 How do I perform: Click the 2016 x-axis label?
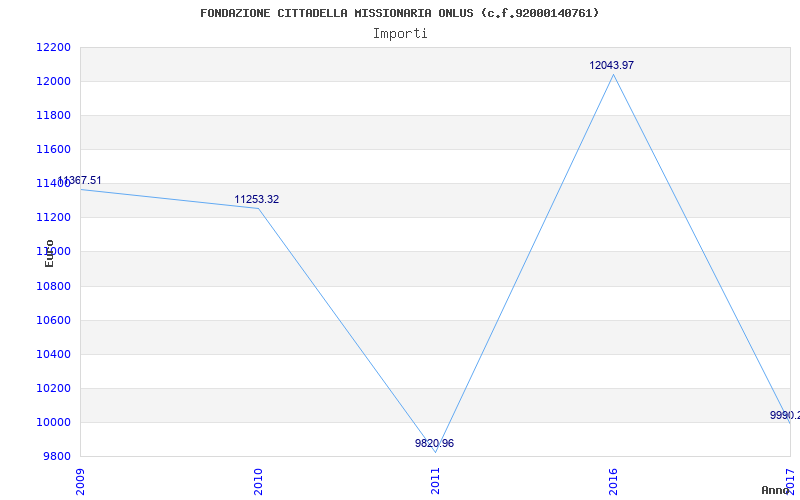pyautogui.click(x=613, y=481)
